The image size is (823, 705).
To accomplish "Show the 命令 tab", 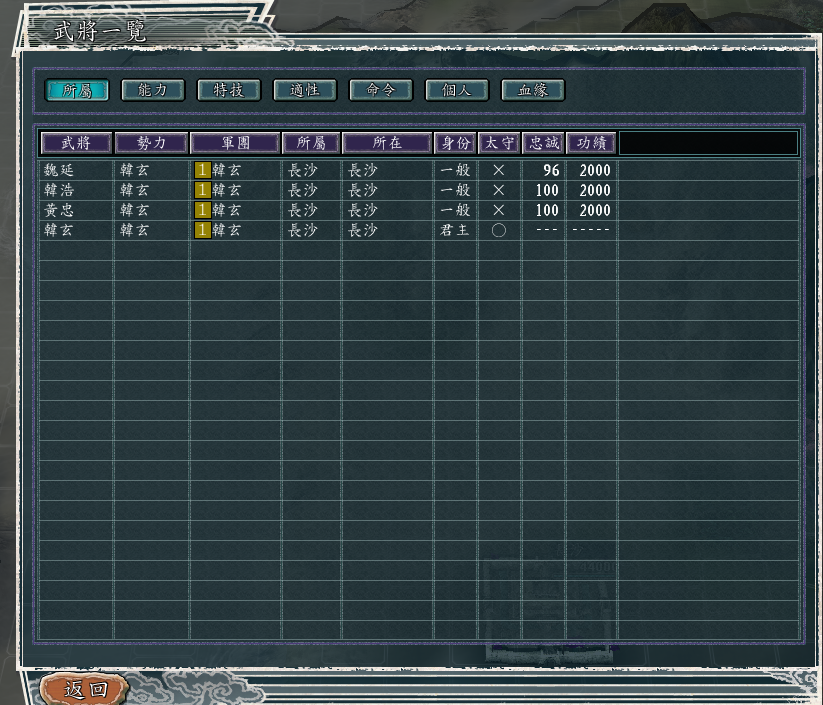I will coord(381,90).
